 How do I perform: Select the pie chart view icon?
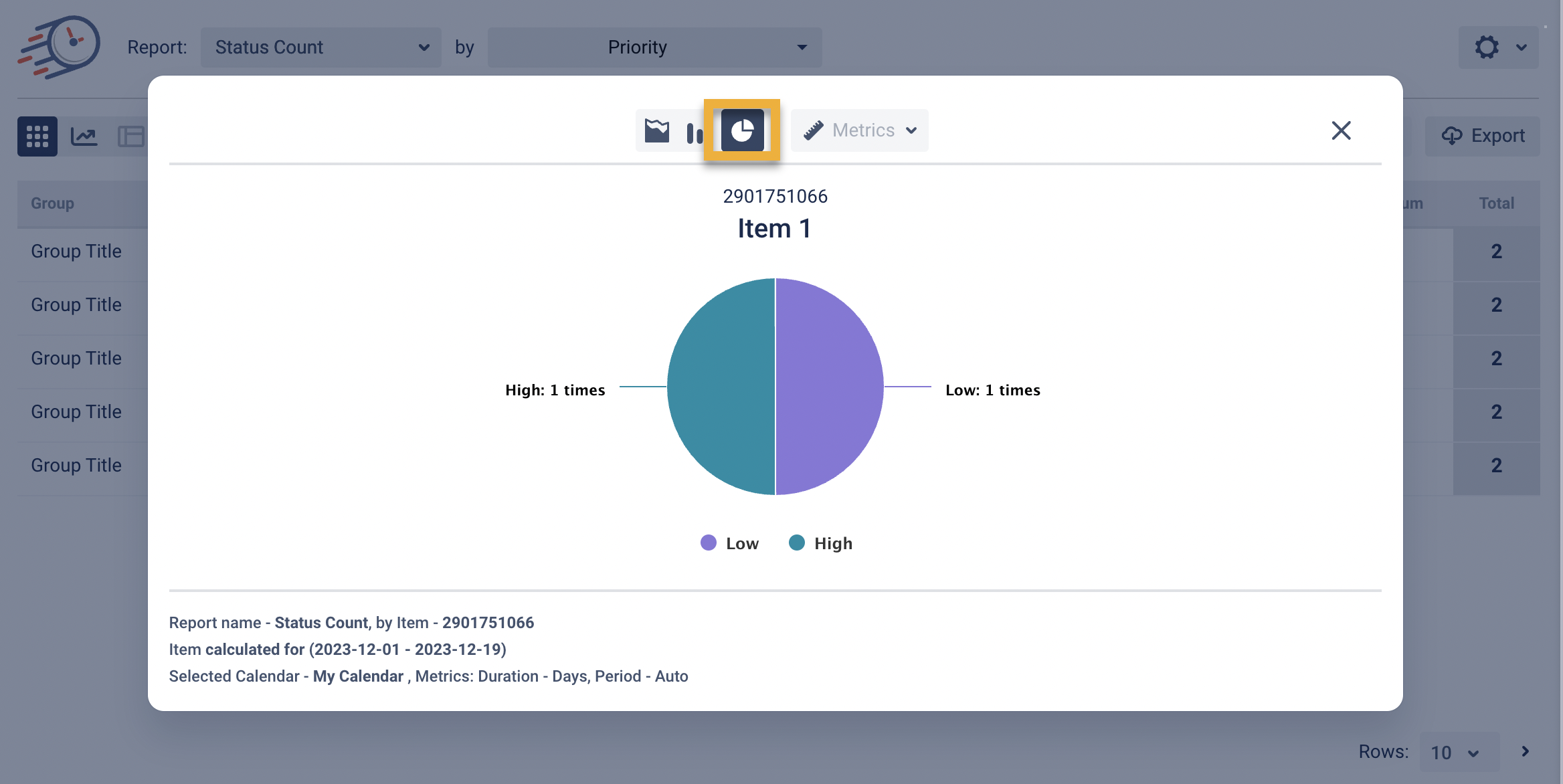742,130
